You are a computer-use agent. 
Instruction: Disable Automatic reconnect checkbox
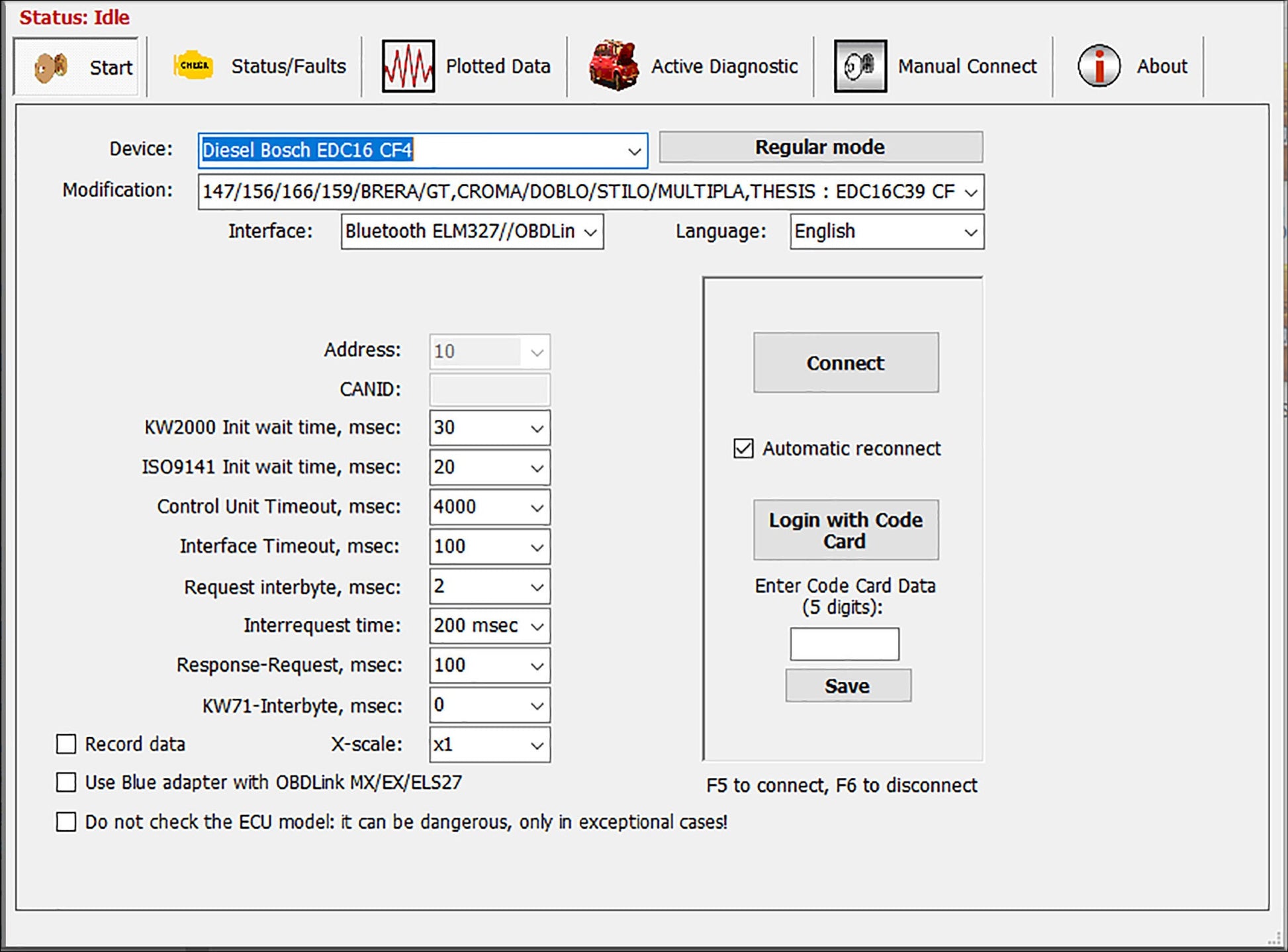[743, 448]
